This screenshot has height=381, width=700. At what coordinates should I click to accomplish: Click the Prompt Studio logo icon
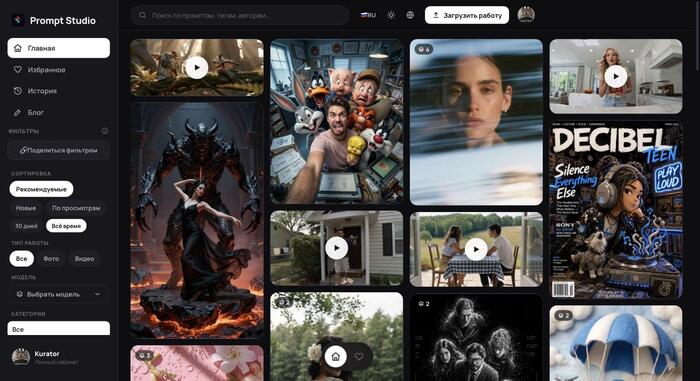[x=18, y=20]
